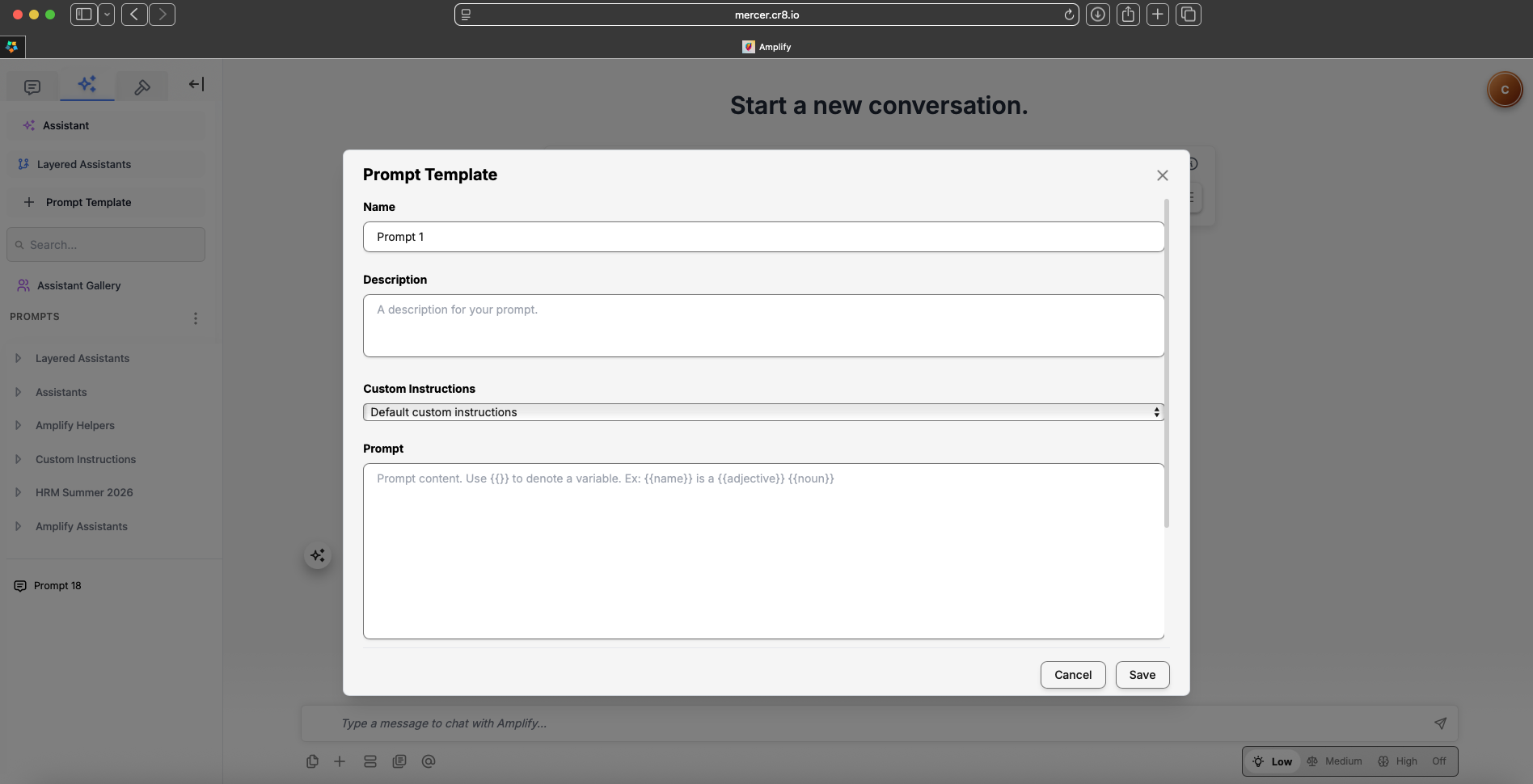This screenshot has width=1533, height=784.
Task: Go forward in Safari
Action: pos(162,15)
